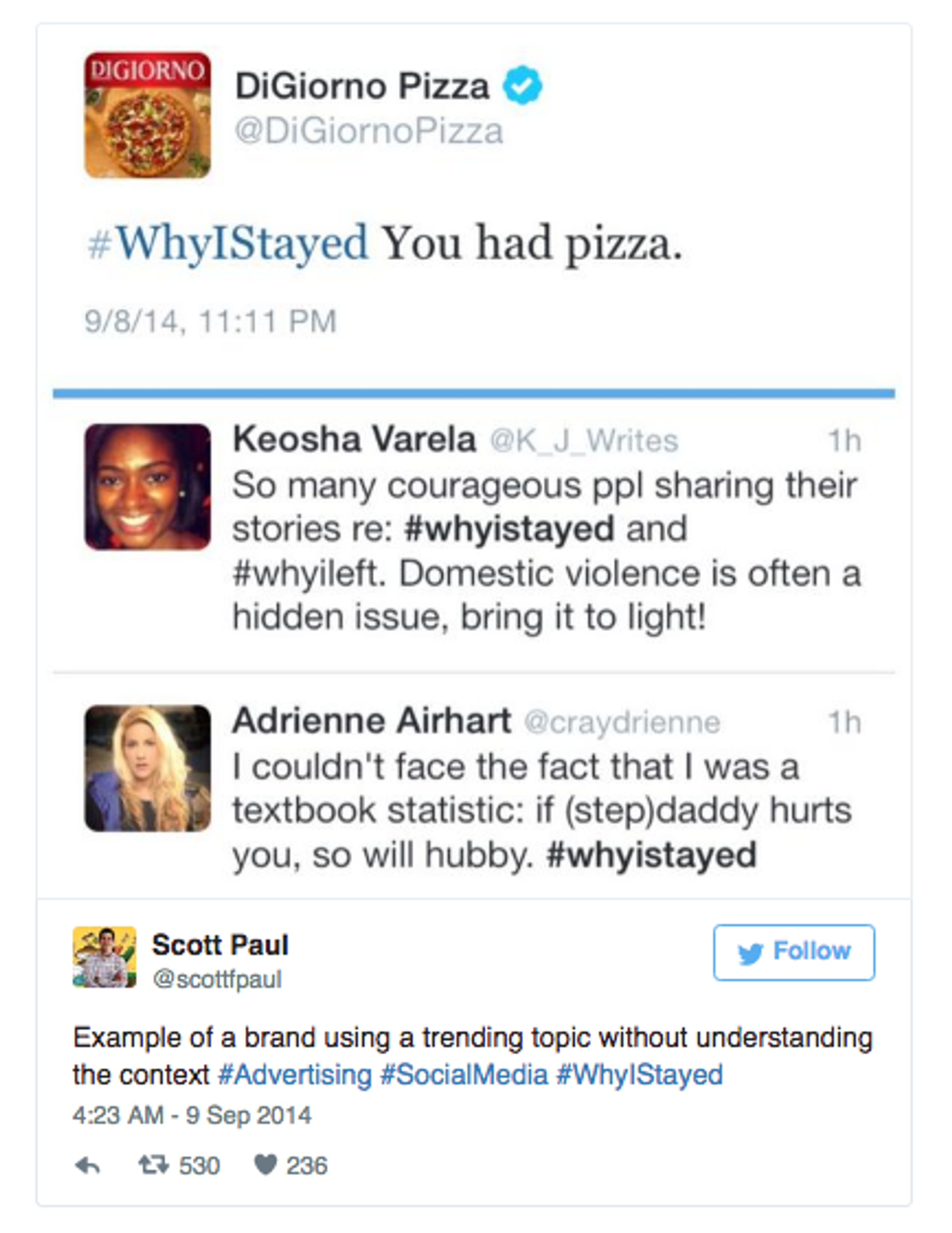
Task: Click the @K_J_Writes handle
Action: [584, 441]
